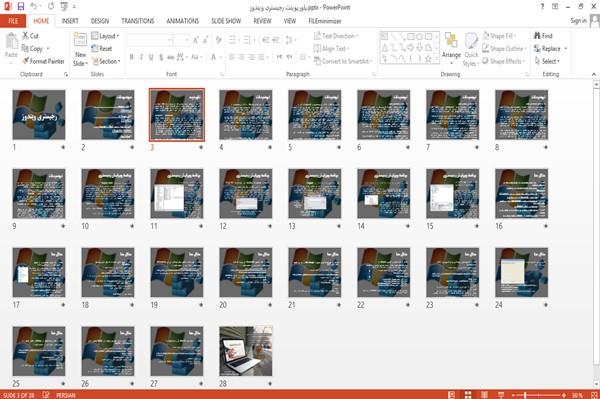Viewport: 600px width, 399px height.
Task: Click the Increase Font Size icon
Action: point(196,40)
